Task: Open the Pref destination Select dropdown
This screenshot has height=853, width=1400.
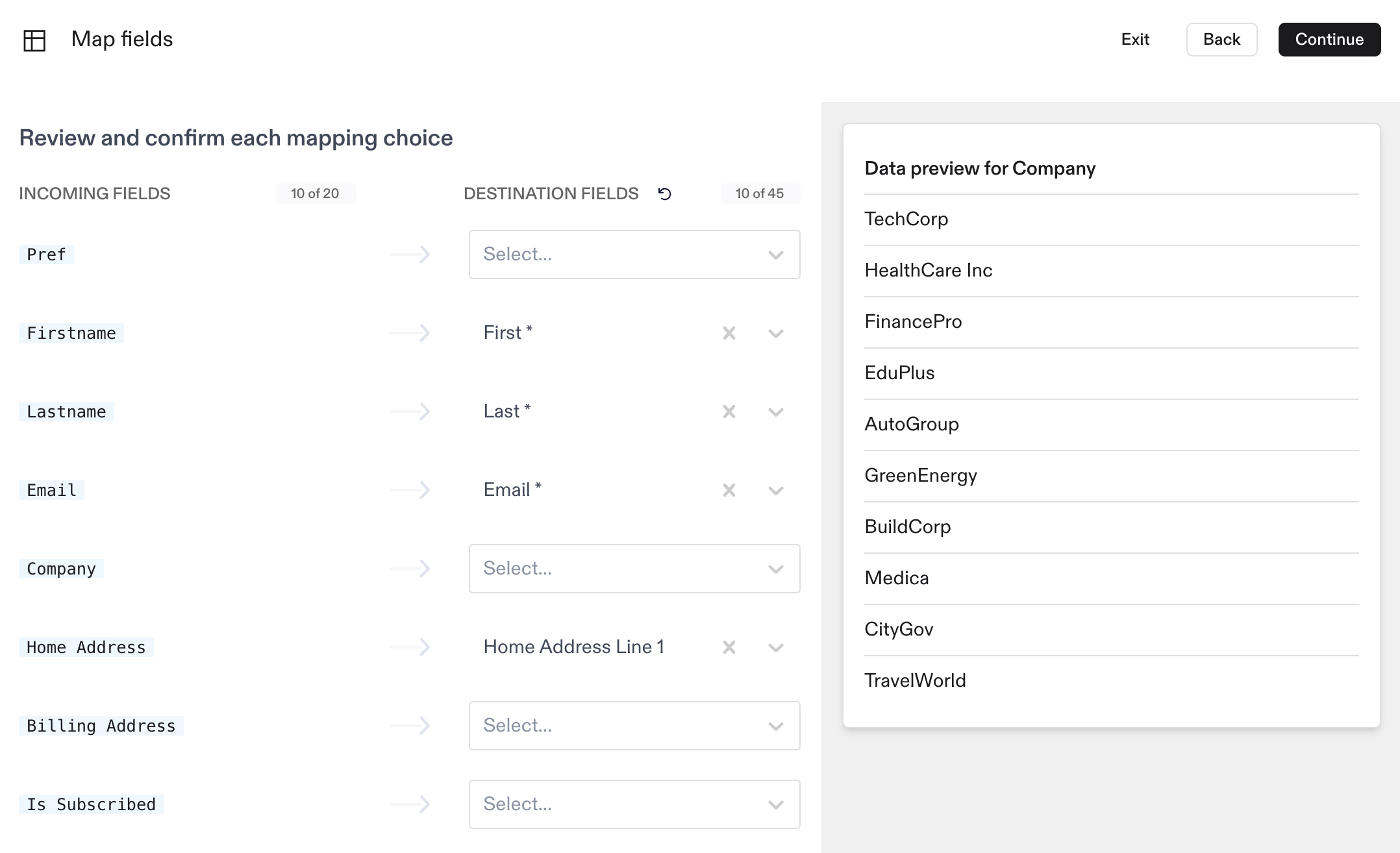Action: pos(634,254)
